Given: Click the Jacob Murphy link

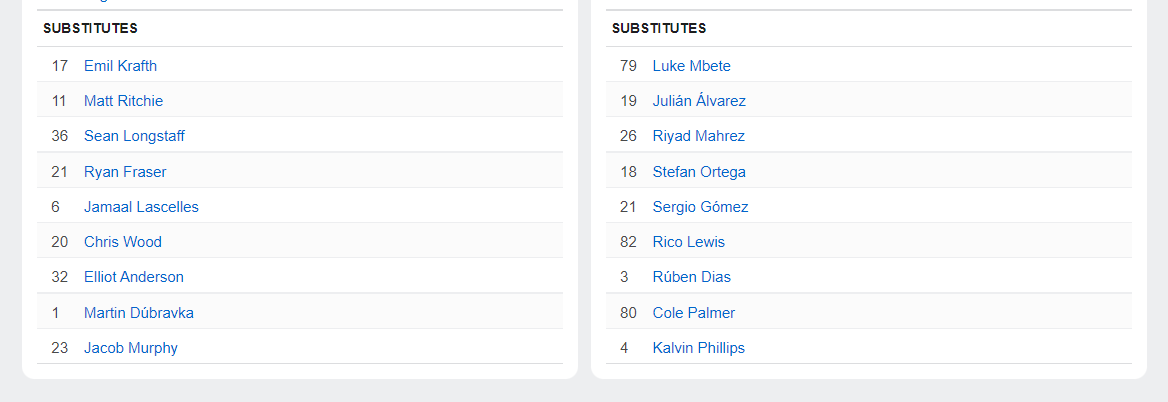Looking at the screenshot, I should (131, 348).
